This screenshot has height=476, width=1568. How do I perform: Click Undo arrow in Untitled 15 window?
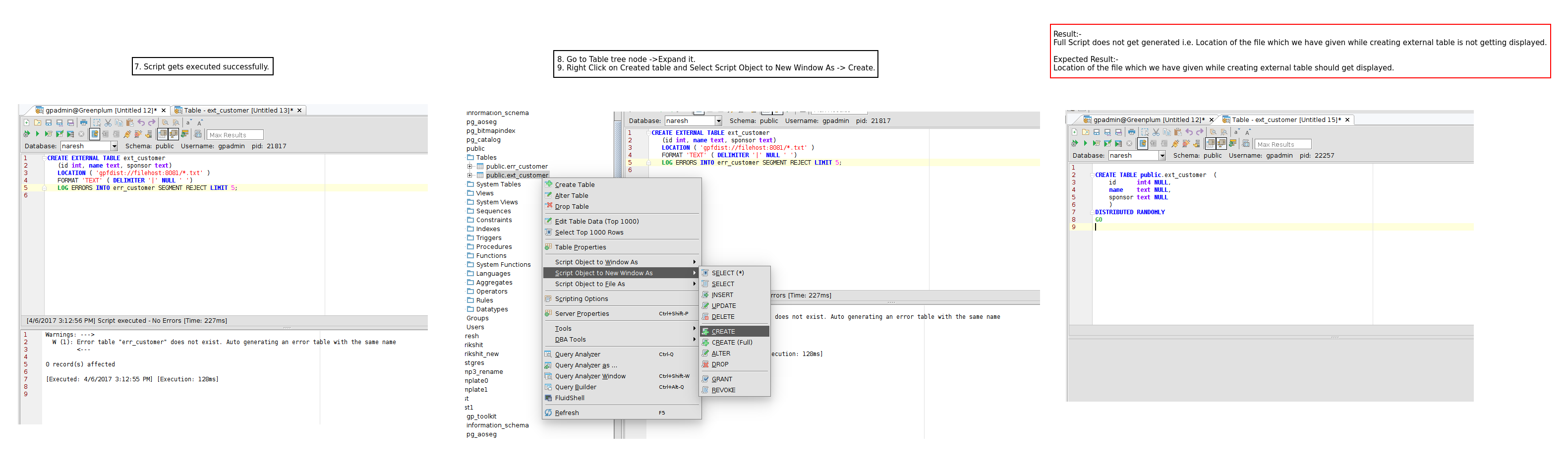[x=1189, y=132]
